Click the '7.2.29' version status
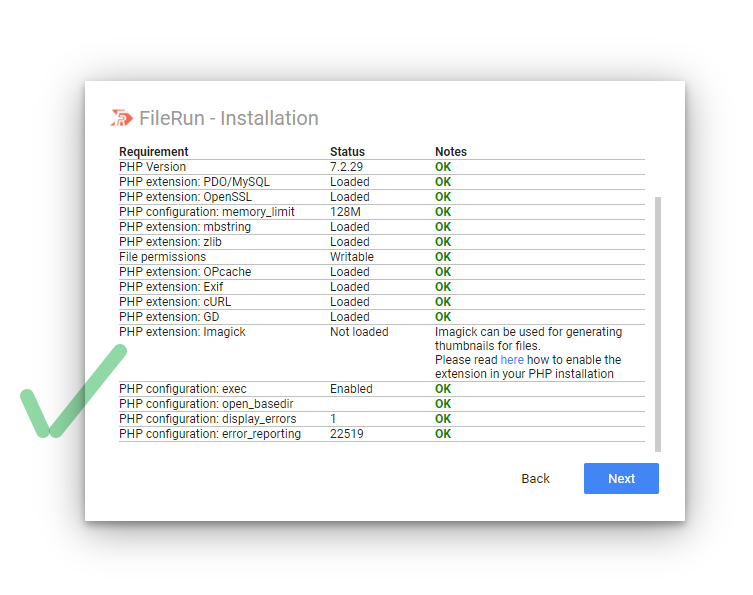Viewport: 753px width, 595px height. [x=346, y=167]
